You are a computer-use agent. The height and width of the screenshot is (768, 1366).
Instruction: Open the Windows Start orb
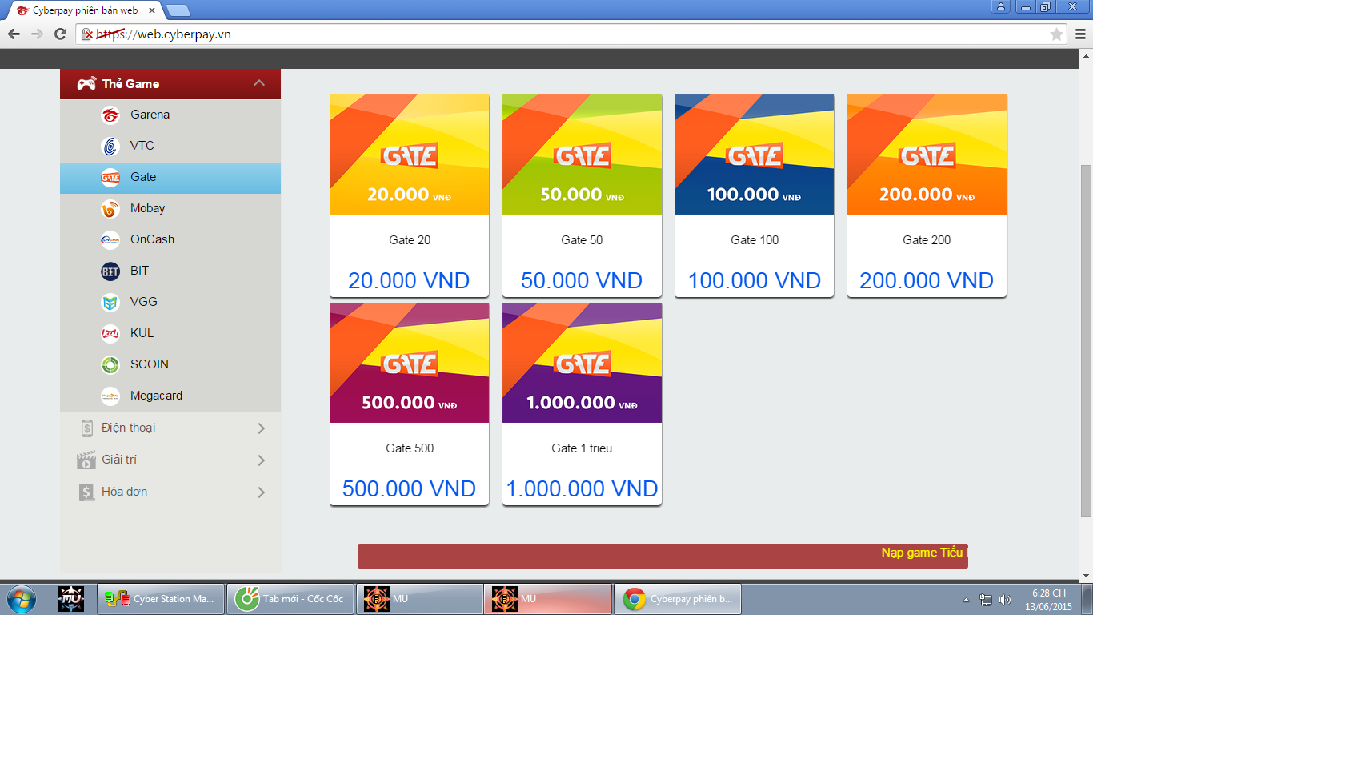point(21,599)
